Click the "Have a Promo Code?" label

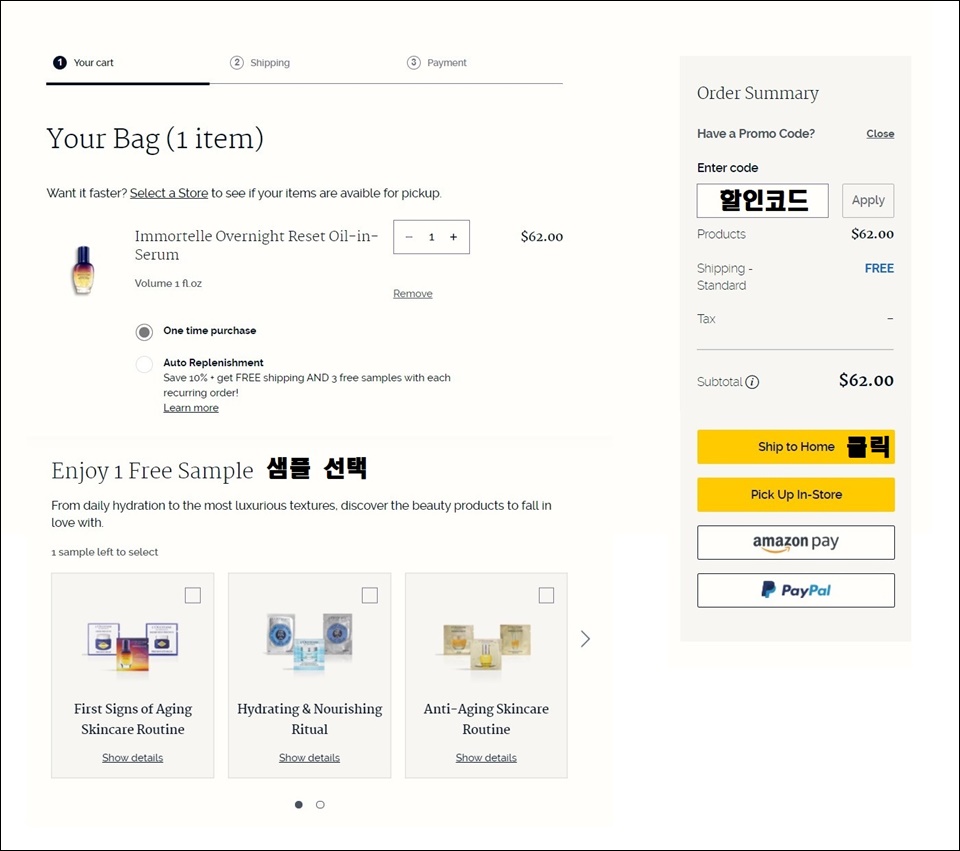pyautogui.click(x=756, y=133)
